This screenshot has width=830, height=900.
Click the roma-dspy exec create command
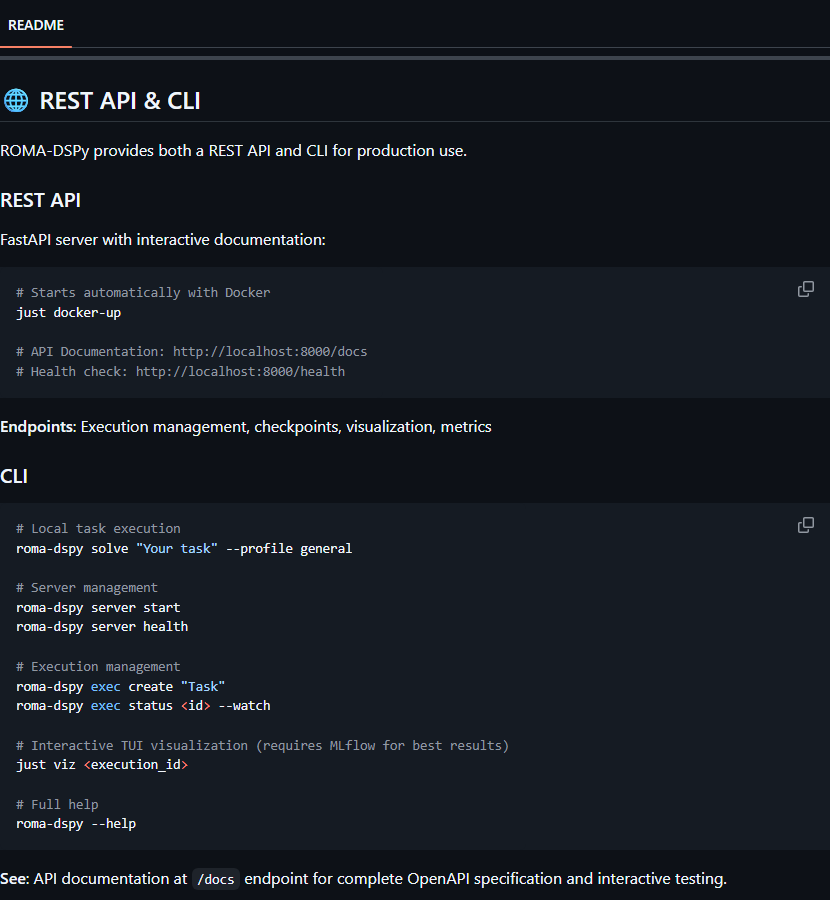(120, 686)
